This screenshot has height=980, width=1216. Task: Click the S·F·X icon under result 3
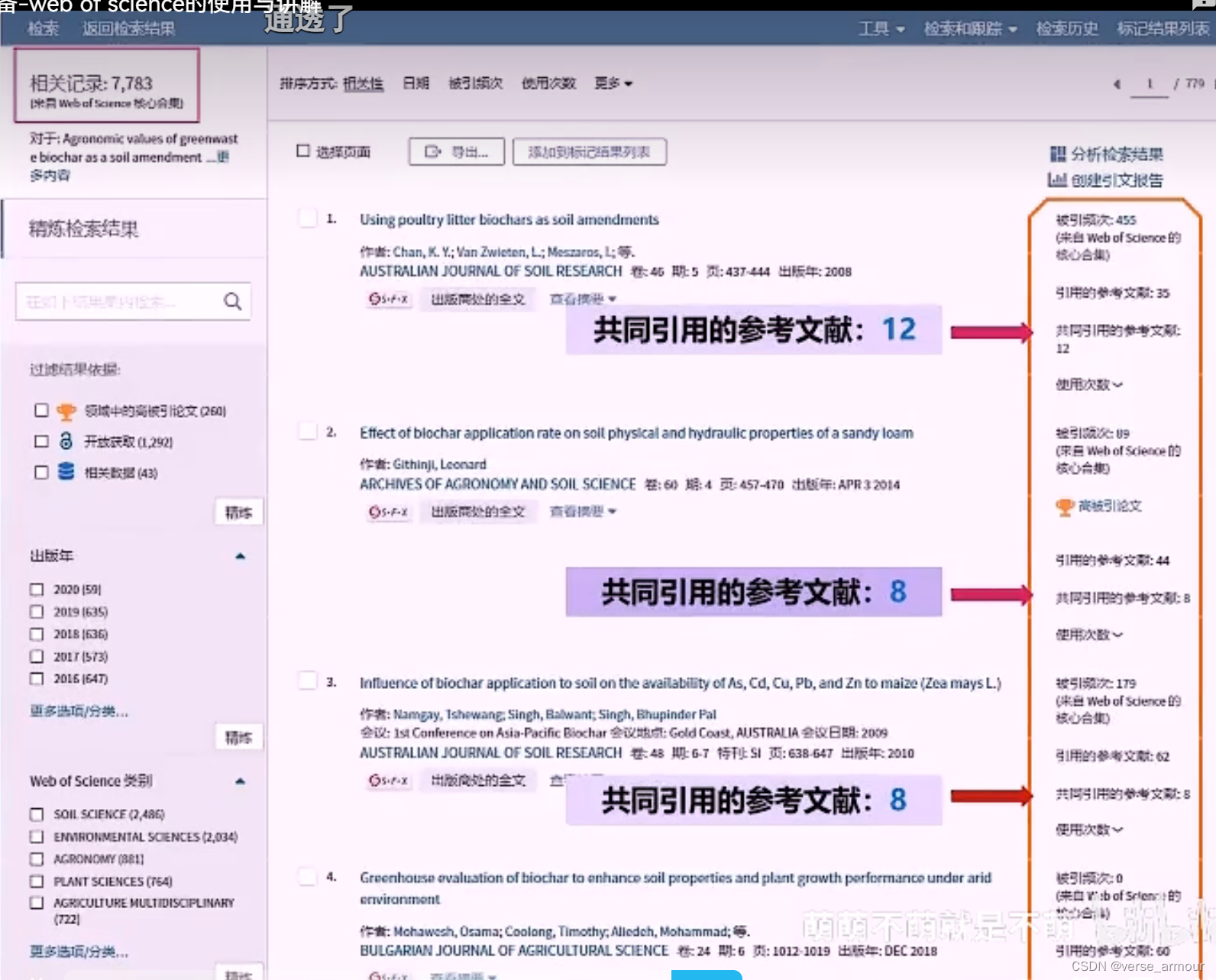coord(389,781)
